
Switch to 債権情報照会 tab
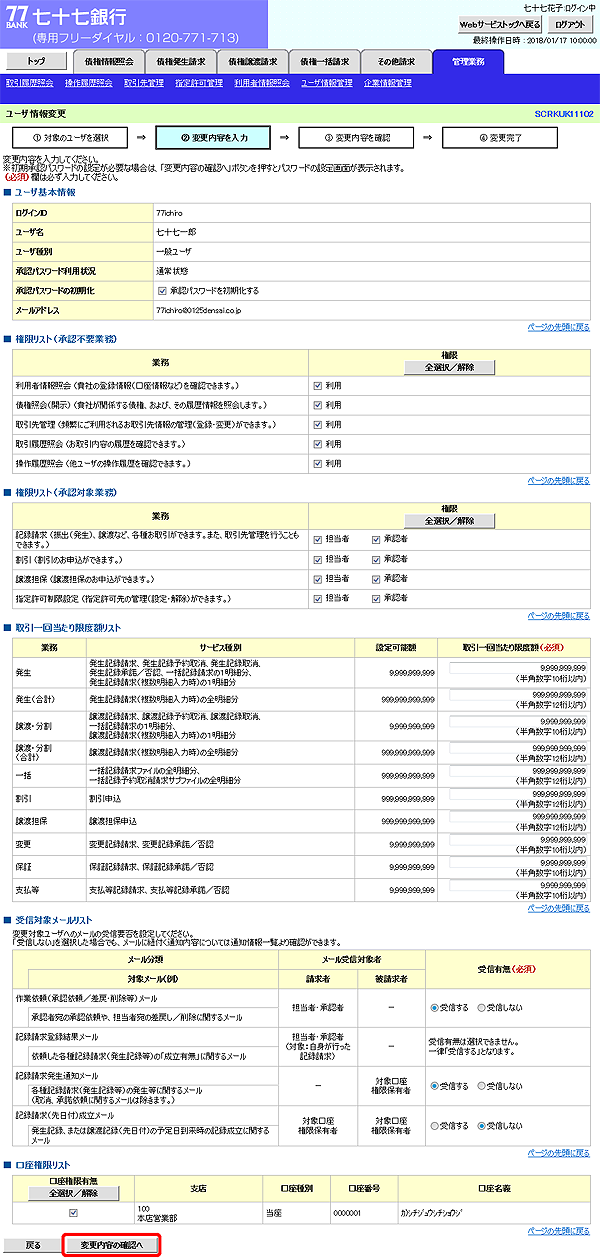coord(109,61)
